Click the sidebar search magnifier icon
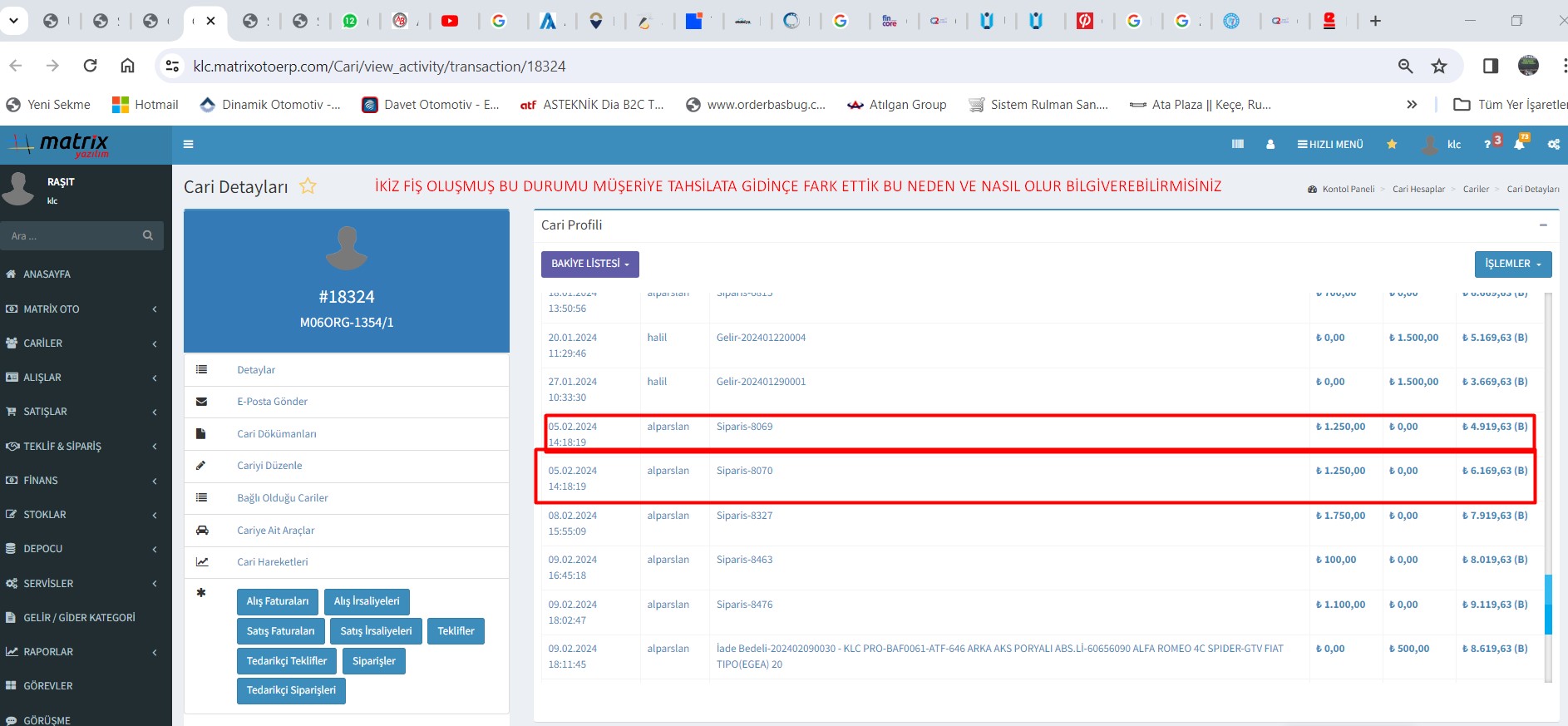 coord(148,236)
